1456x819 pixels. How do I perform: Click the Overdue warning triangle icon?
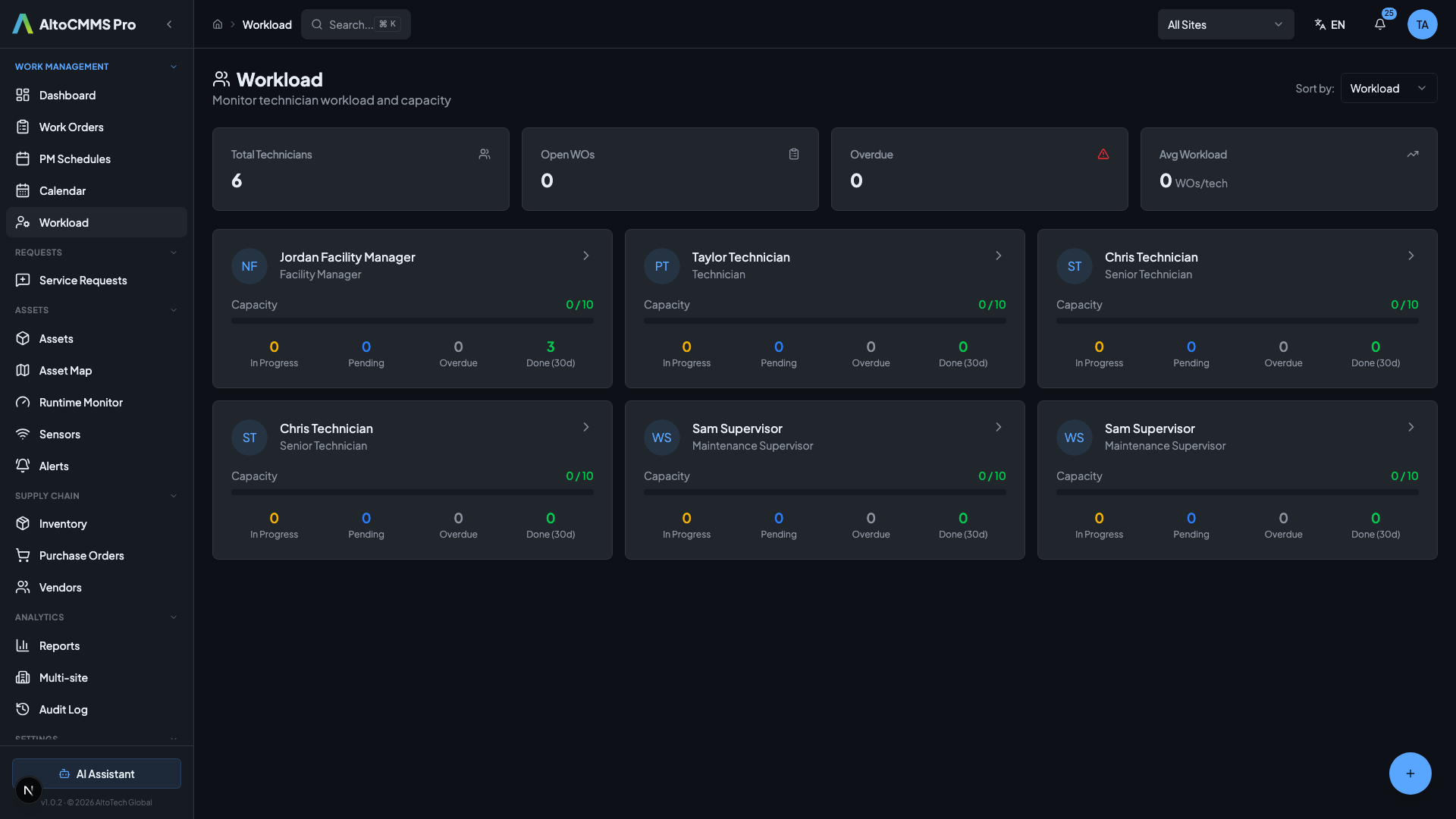(1103, 154)
